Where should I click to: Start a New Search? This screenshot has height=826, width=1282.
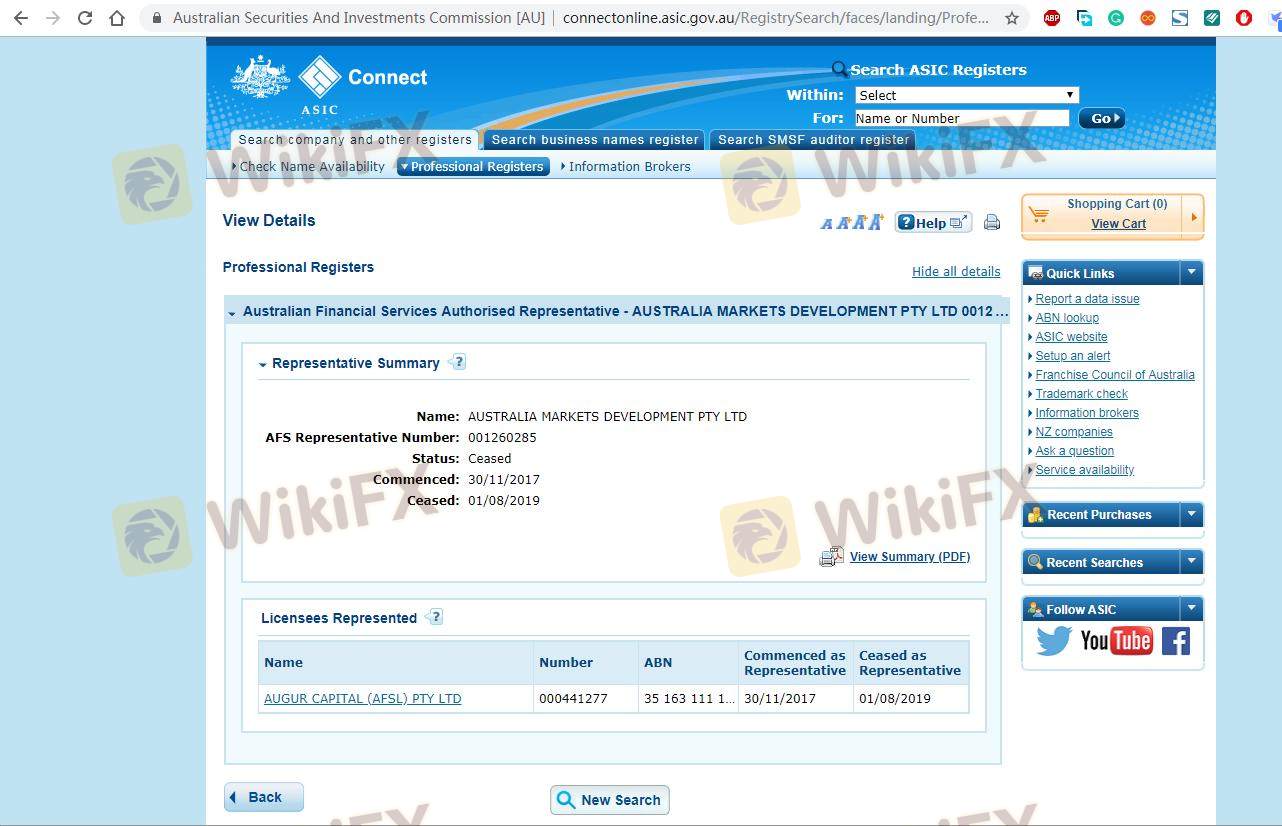tap(610, 800)
